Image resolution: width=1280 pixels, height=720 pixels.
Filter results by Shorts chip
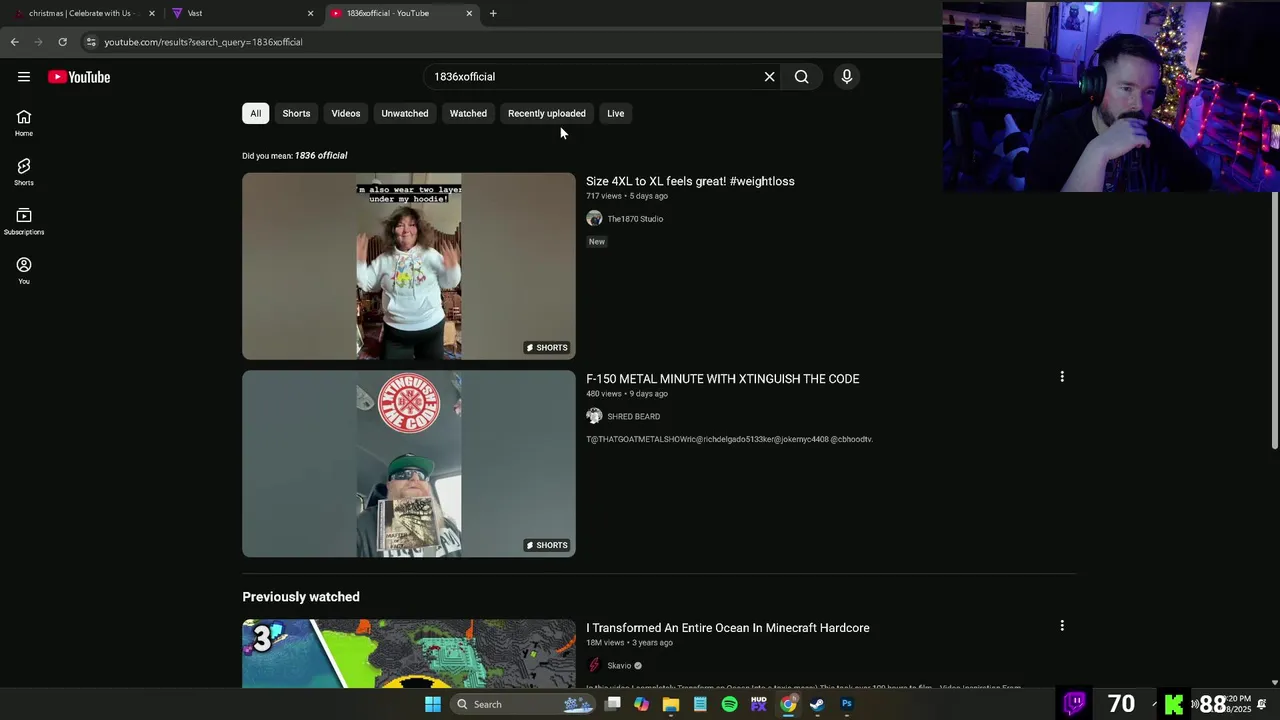pyautogui.click(x=296, y=113)
